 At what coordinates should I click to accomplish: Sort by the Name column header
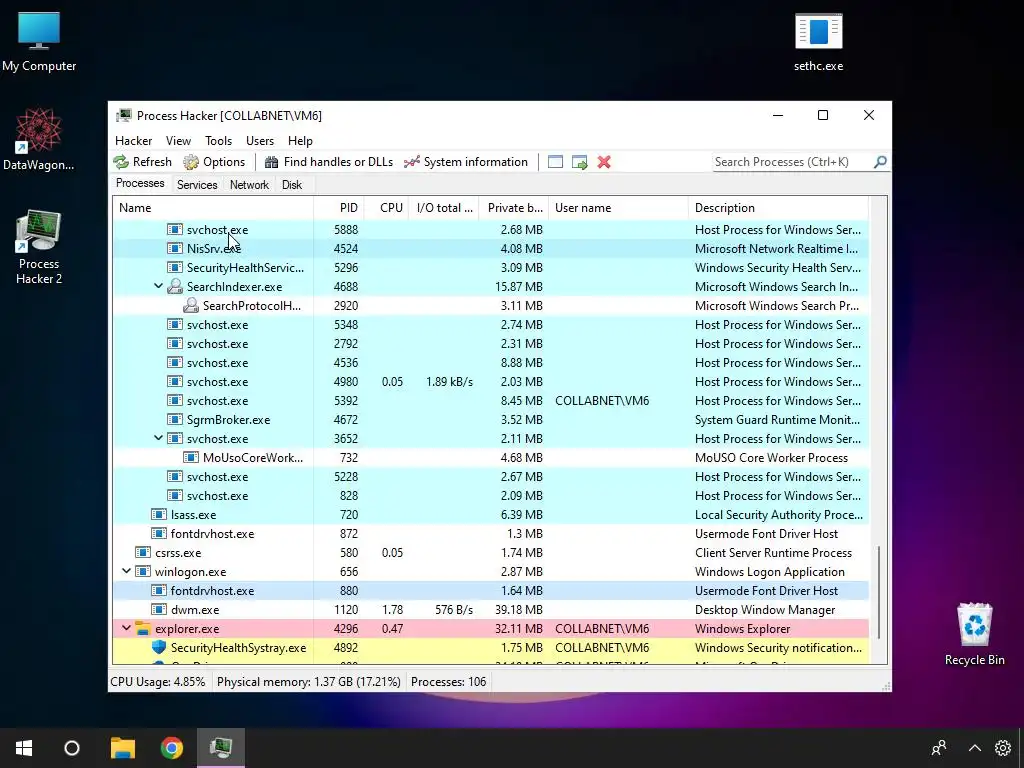click(x=213, y=208)
